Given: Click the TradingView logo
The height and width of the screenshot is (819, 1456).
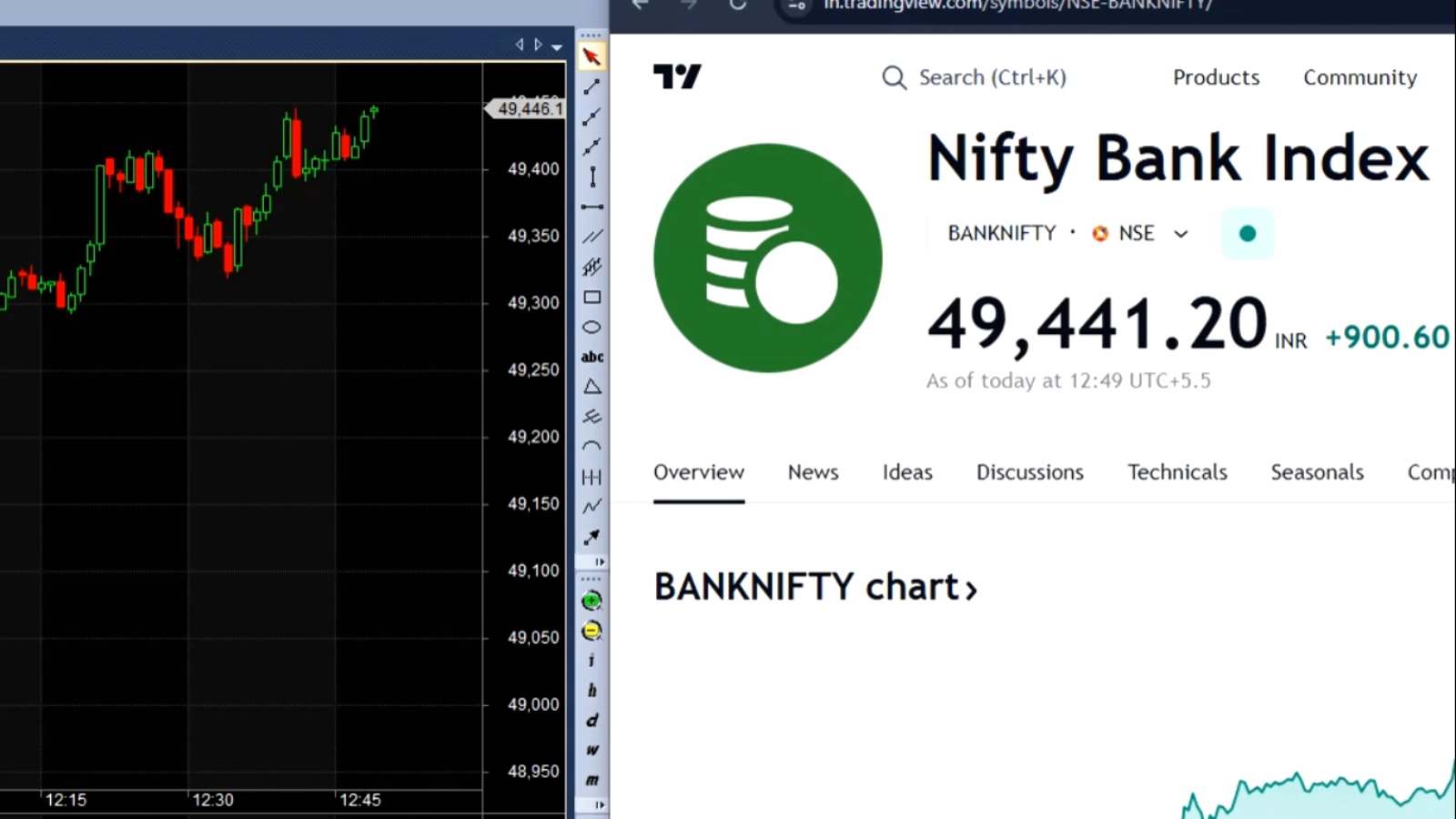Looking at the screenshot, I should coord(677,77).
